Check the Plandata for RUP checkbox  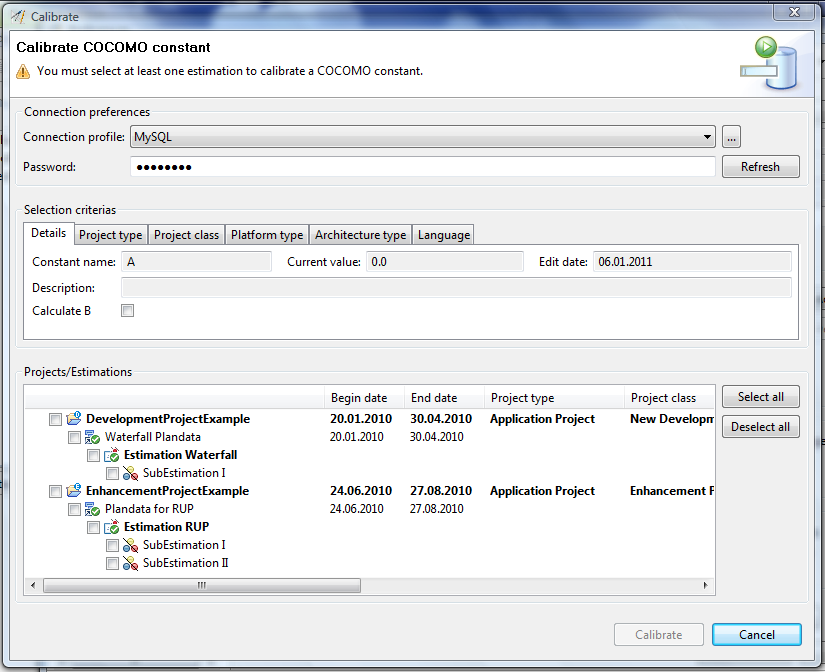coord(74,509)
